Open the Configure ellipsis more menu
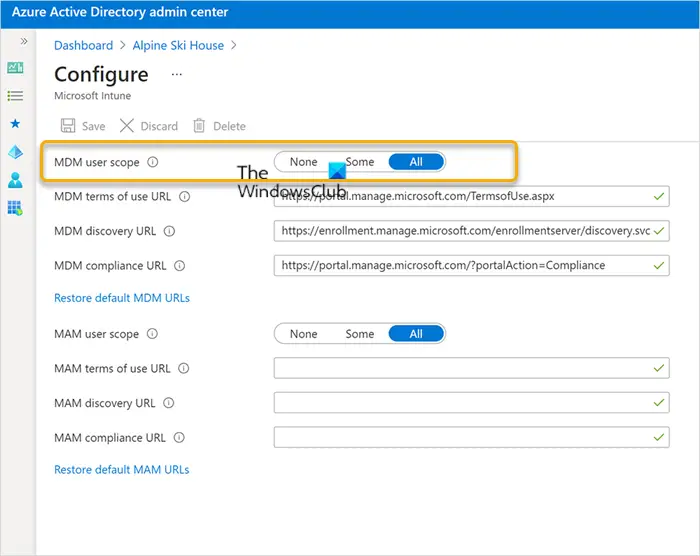 point(177,75)
